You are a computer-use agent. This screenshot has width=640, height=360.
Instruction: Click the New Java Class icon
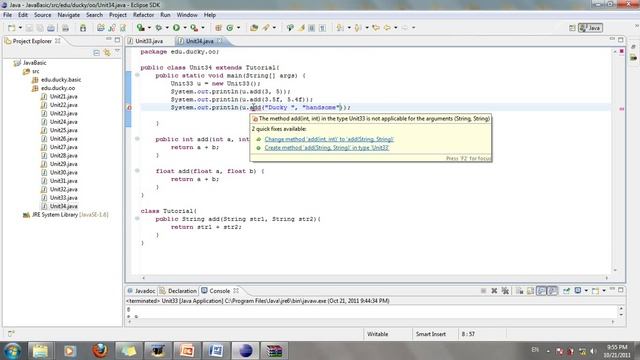[230, 28]
